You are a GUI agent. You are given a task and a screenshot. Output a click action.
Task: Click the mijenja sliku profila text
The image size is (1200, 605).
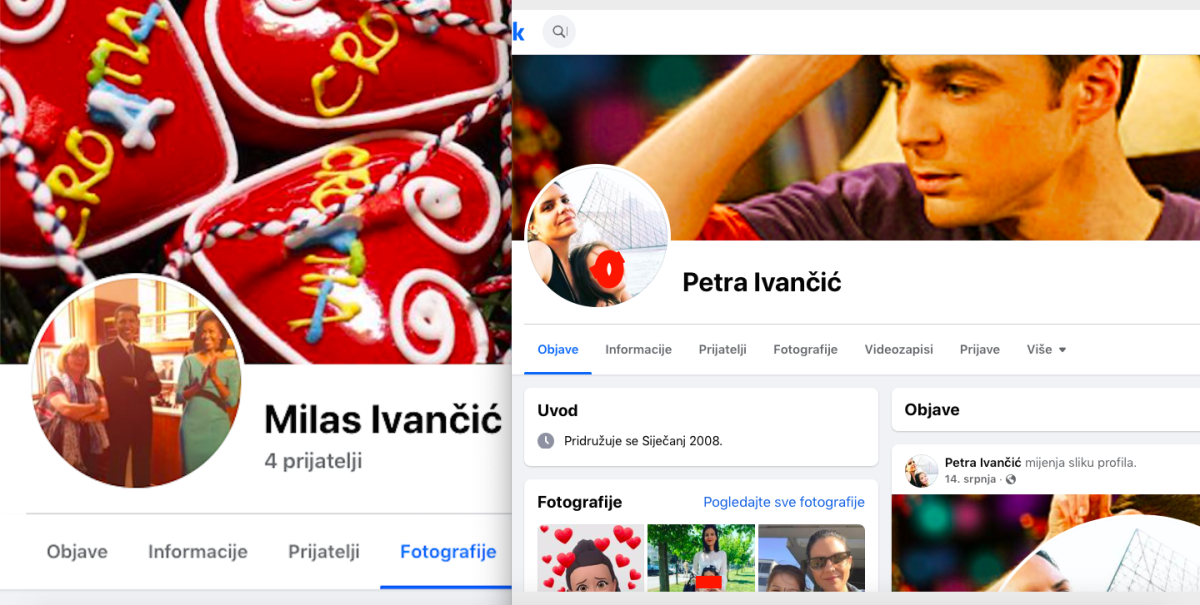[1081, 463]
